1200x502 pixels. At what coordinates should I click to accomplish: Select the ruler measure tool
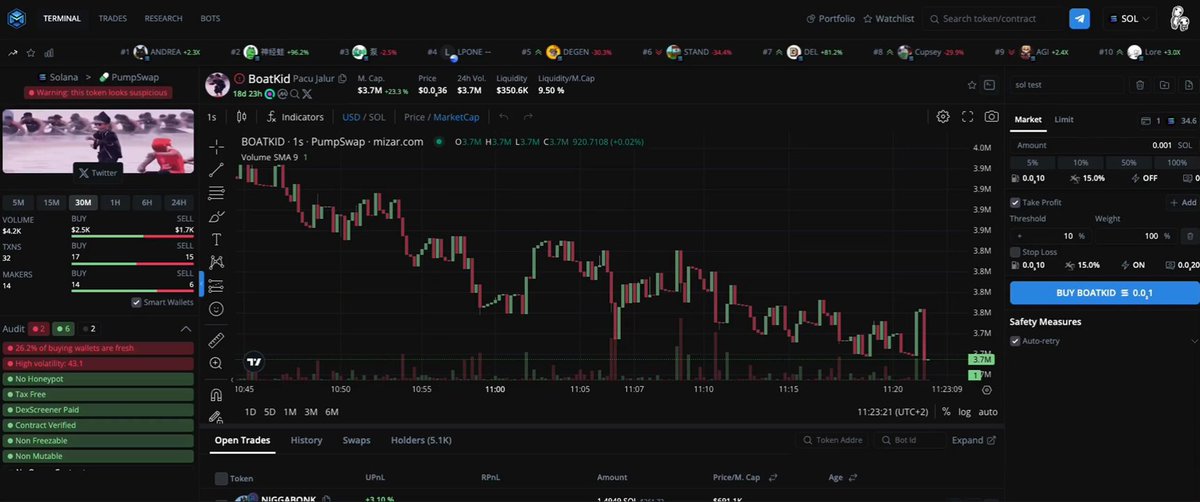[x=216, y=340]
